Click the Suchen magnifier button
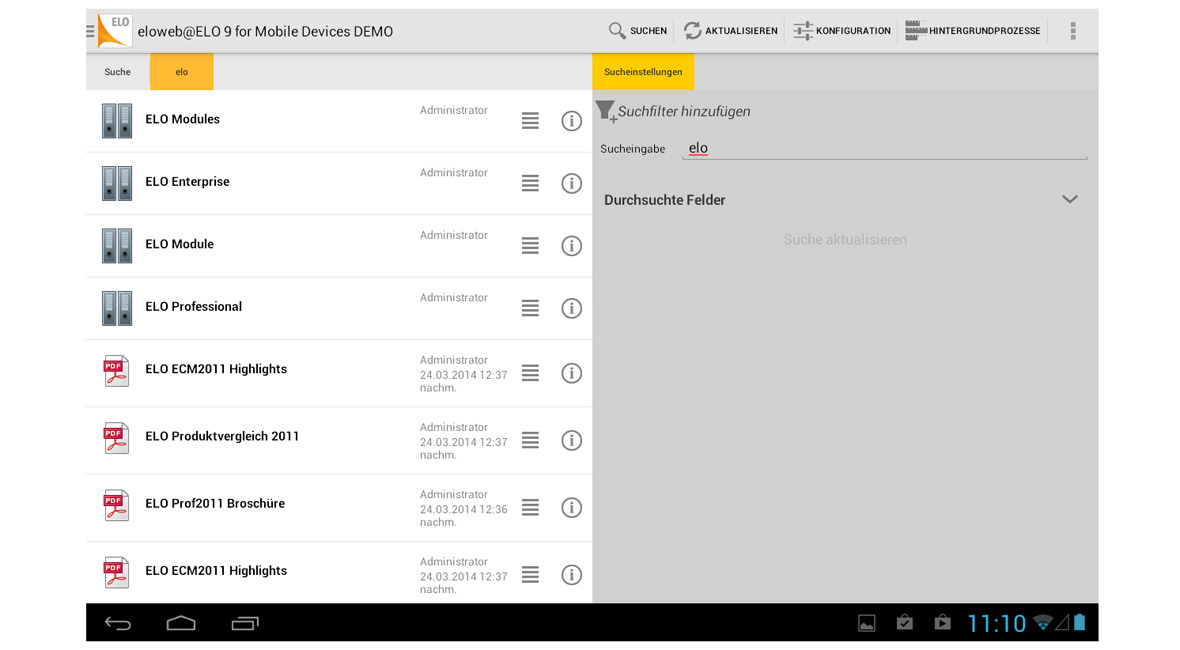 click(x=638, y=31)
